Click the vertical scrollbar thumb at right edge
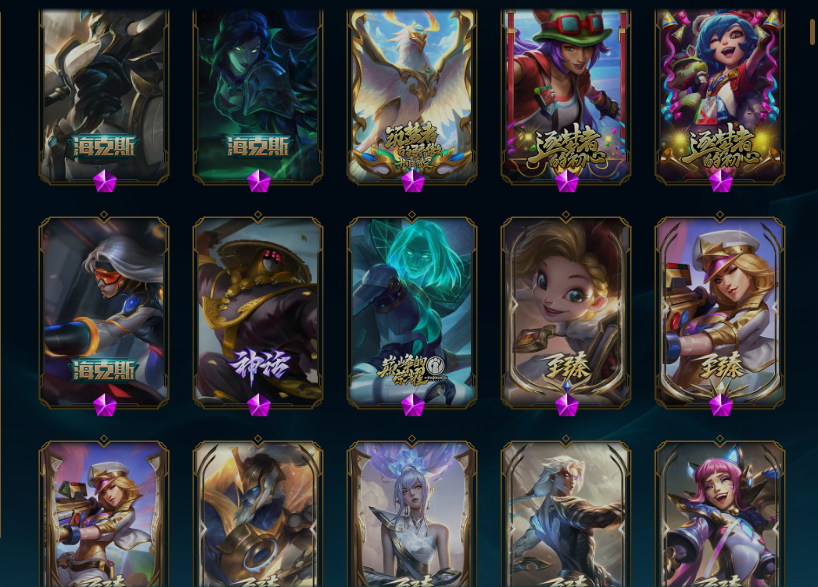This screenshot has height=587, width=818. point(813,31)
